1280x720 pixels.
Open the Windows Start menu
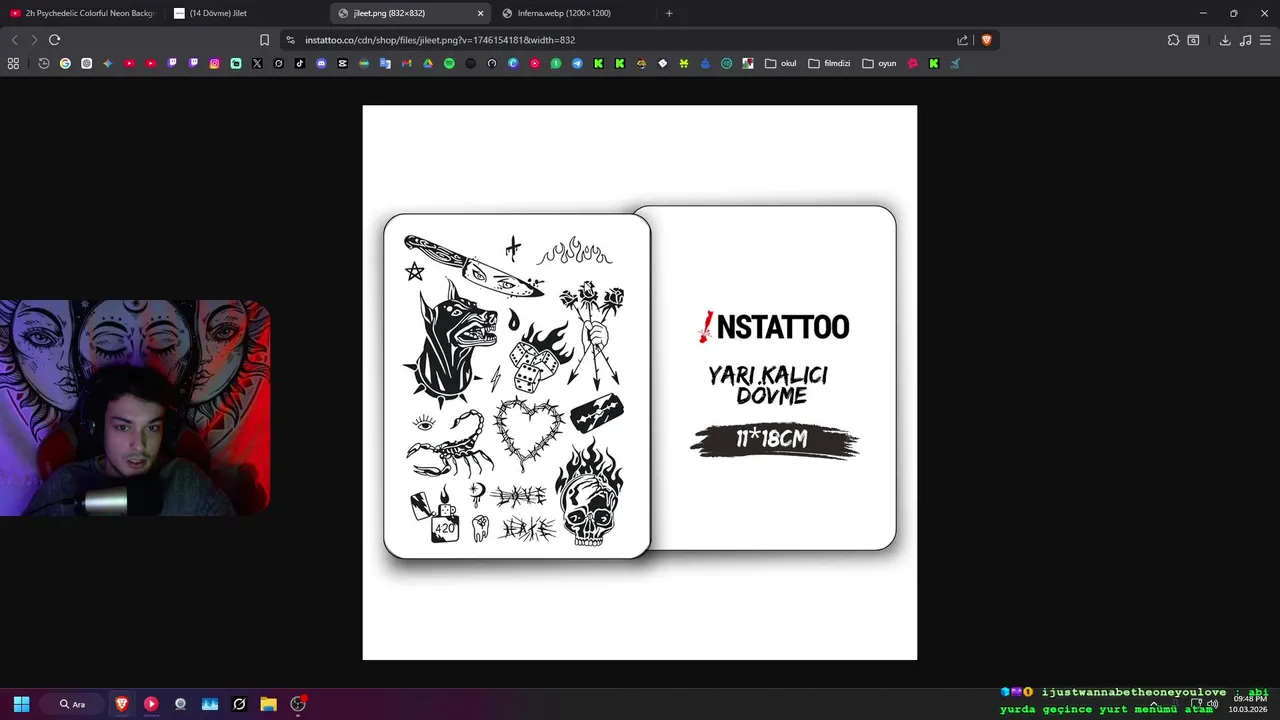coord(21,704)
